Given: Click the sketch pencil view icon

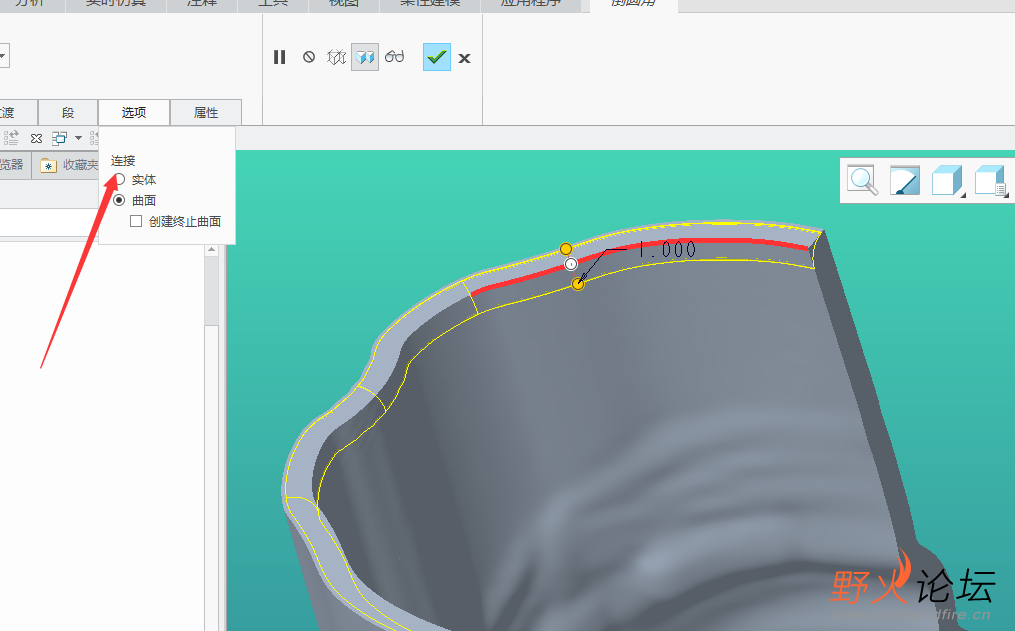Looking at the screenshot, I should pos(905,181).
